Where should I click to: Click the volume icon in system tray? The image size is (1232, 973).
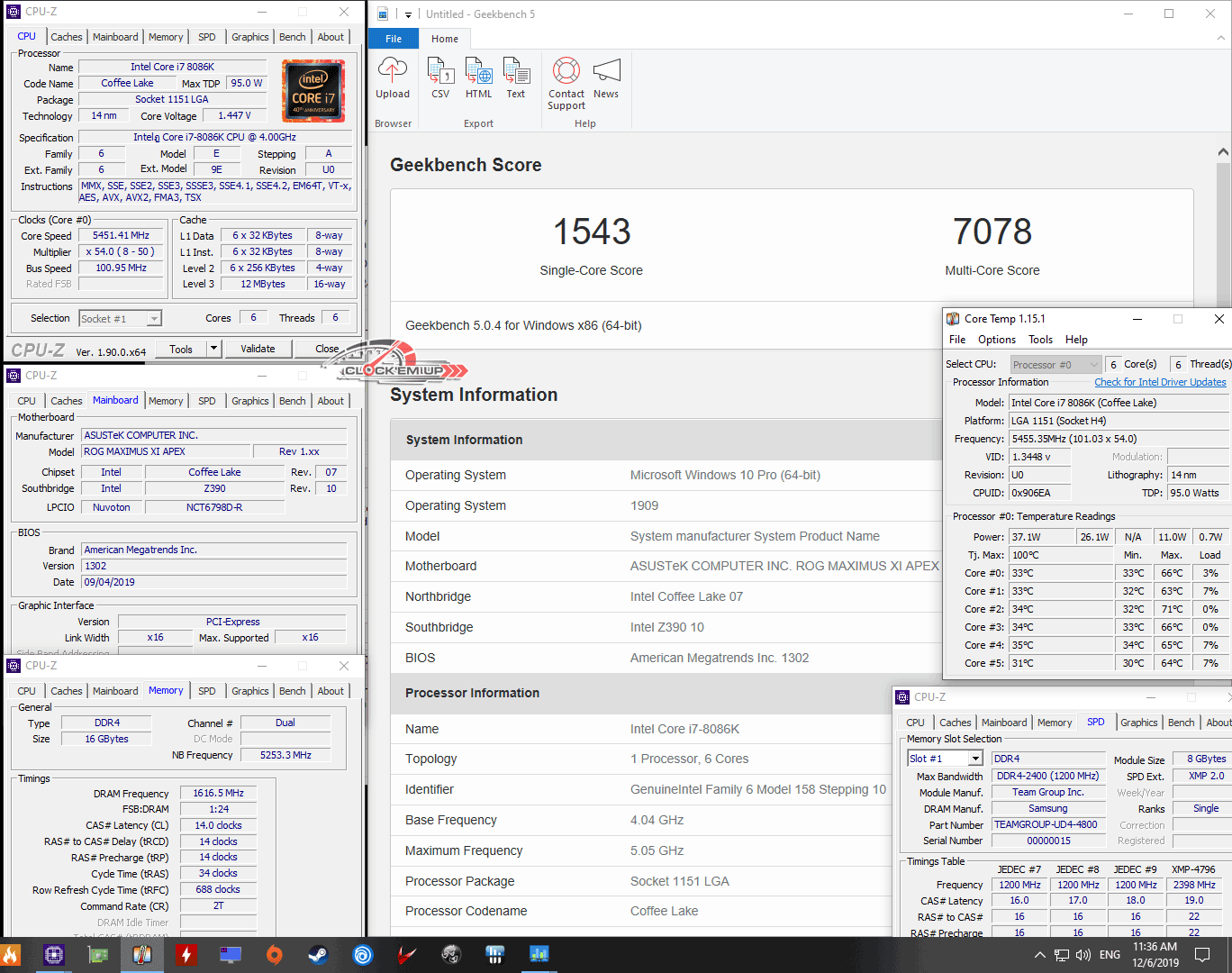tap(1083, 955)
